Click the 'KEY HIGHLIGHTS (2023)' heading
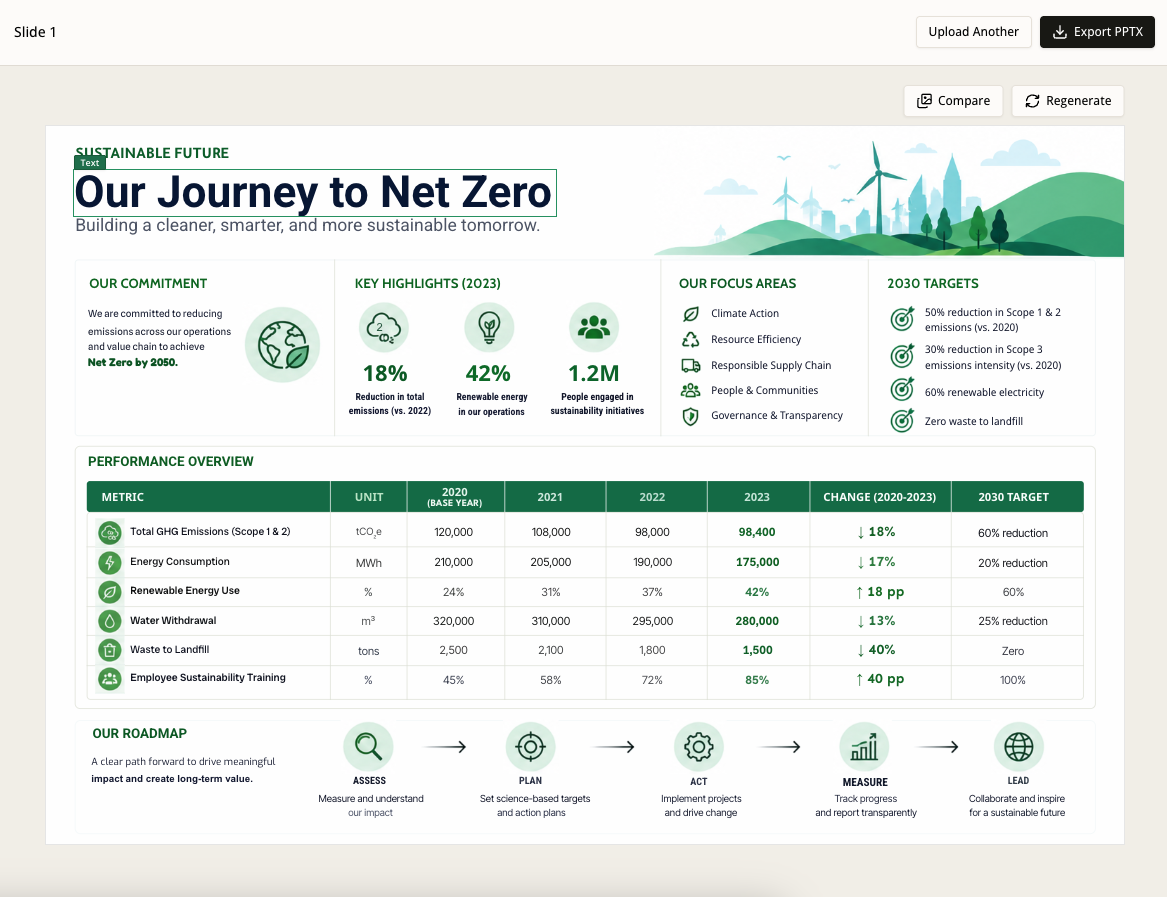Viewport: 1167px width, 897px height. [428, 284]
